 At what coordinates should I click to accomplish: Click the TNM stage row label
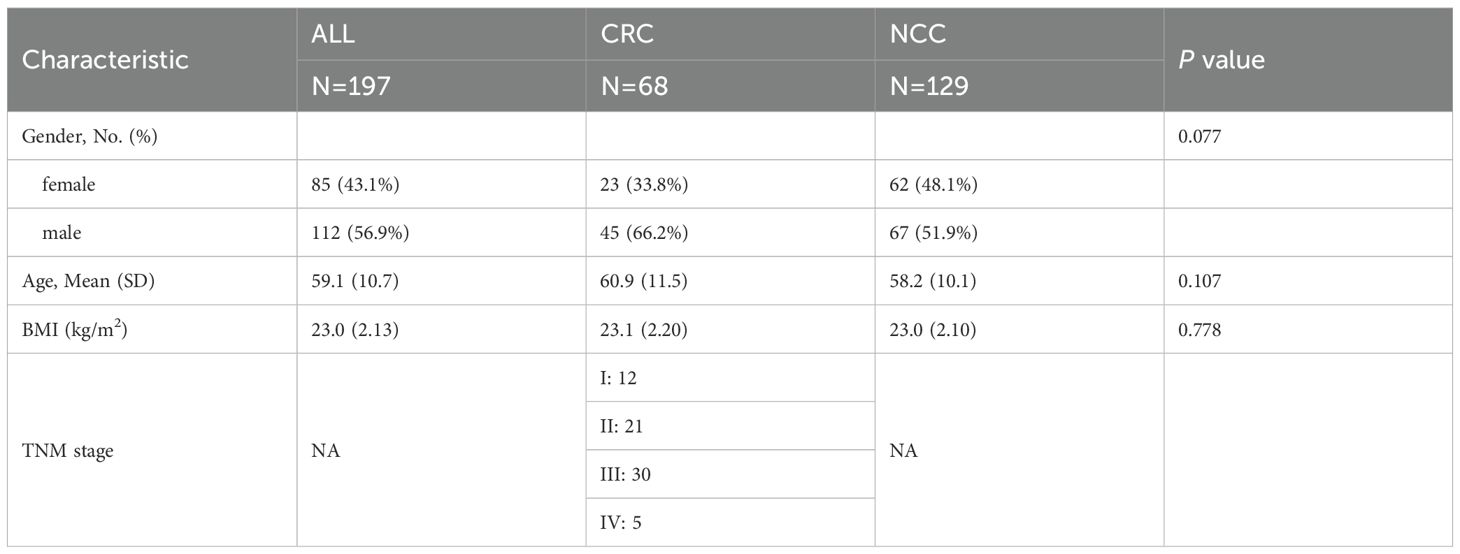tap(68, 451)
